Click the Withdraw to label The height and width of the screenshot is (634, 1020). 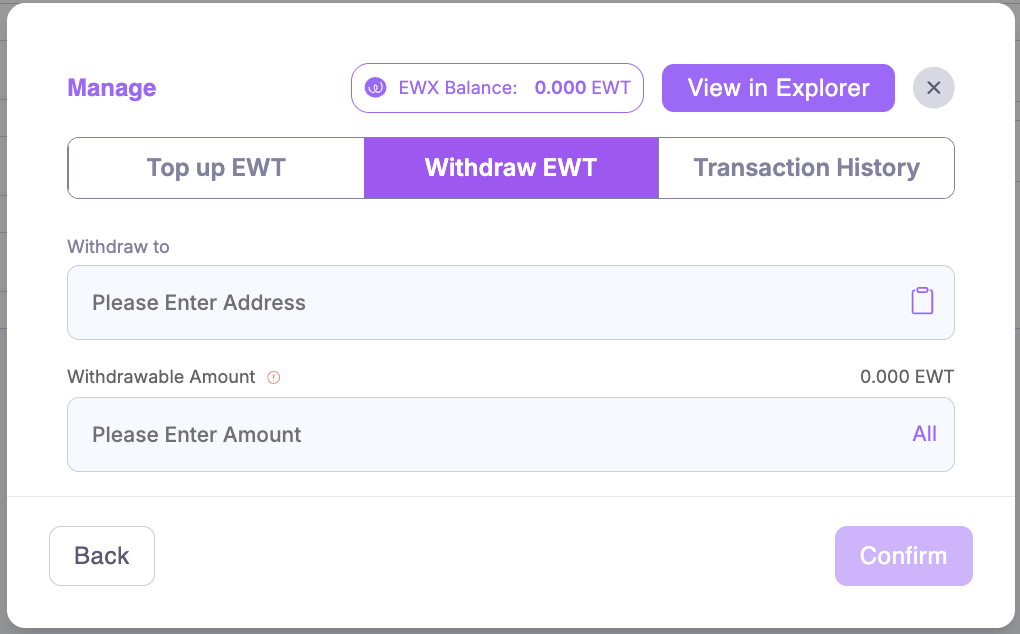[x=118, y=246]
